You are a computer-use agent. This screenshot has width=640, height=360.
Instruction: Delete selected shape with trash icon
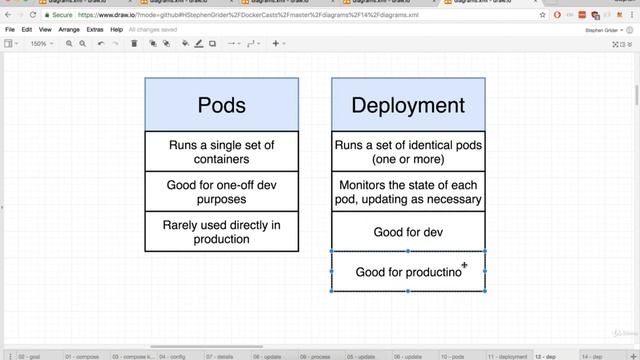pyautogui.click(x=134, y=44)
